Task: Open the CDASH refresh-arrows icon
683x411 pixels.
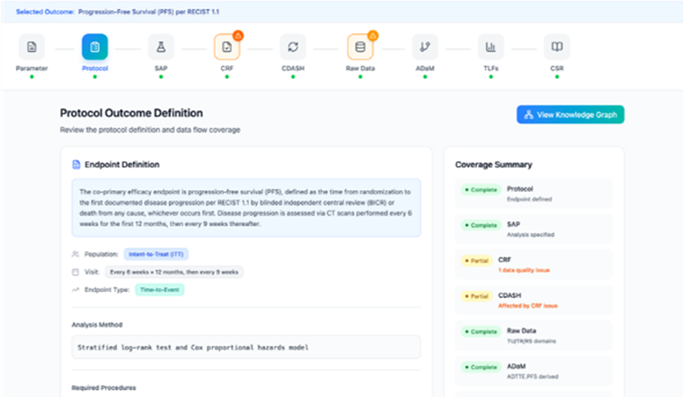Action: point(293,47)
